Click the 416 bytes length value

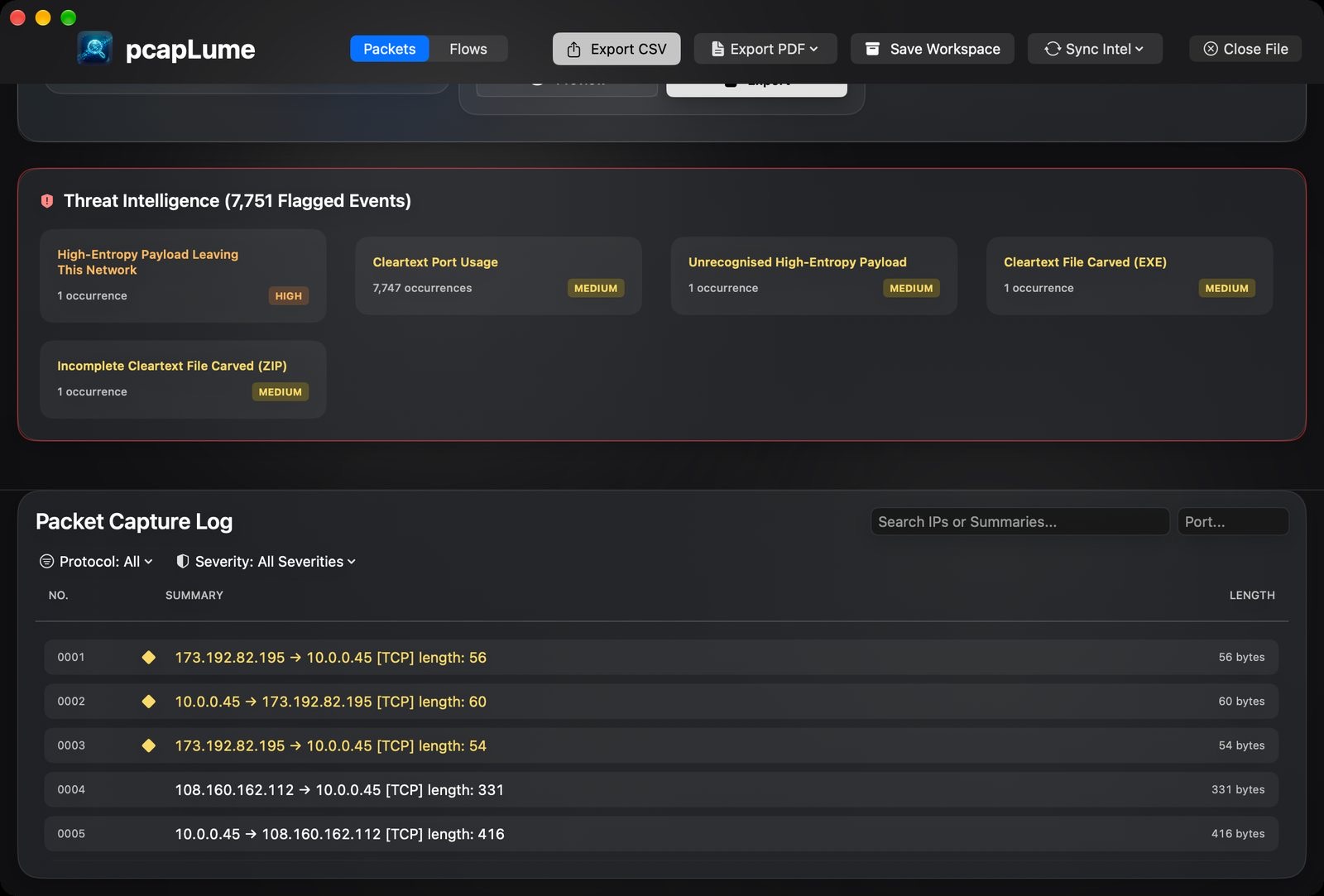tap(1238, 834)
